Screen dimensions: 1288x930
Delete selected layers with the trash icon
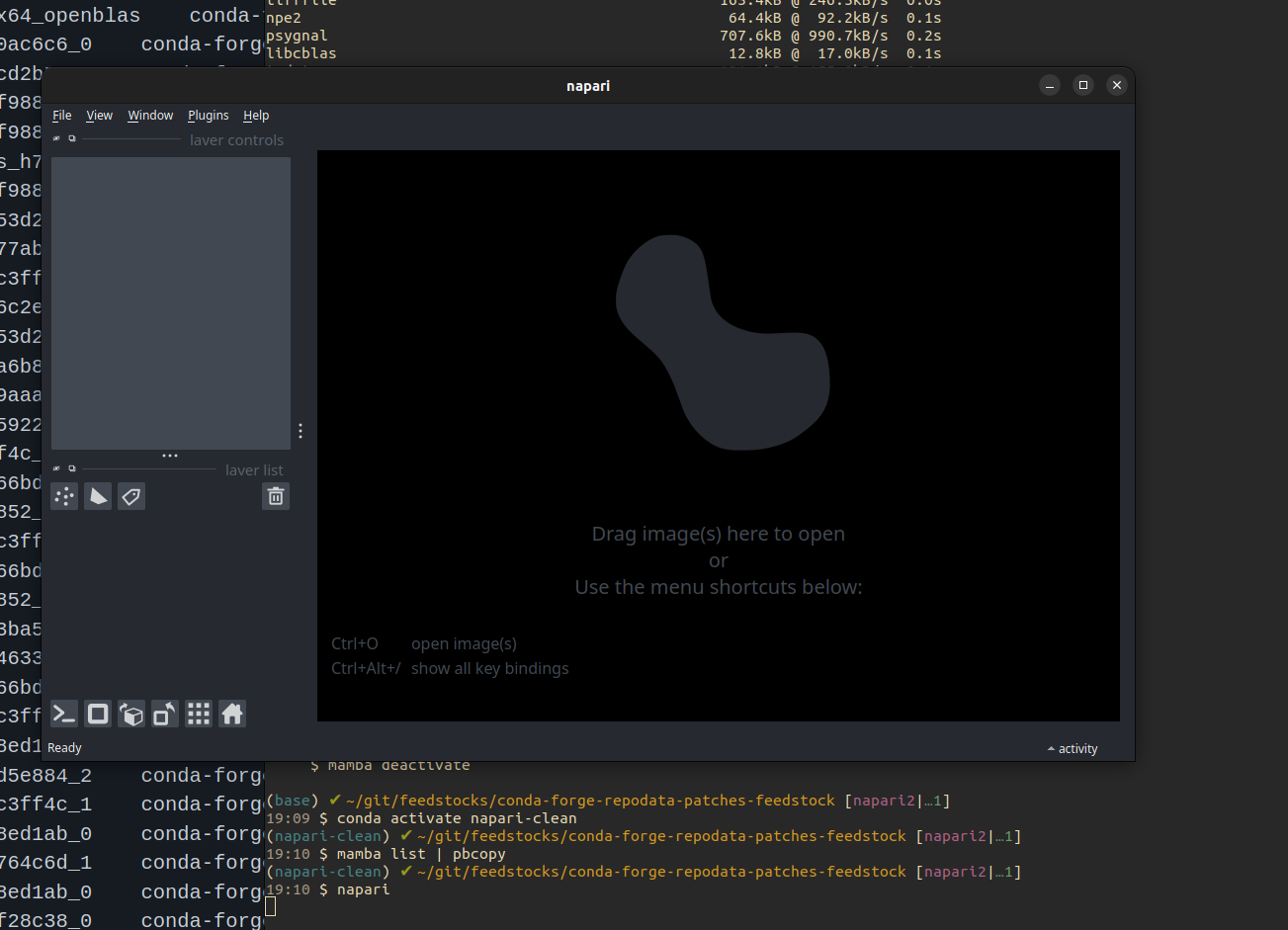coord(276,496)
